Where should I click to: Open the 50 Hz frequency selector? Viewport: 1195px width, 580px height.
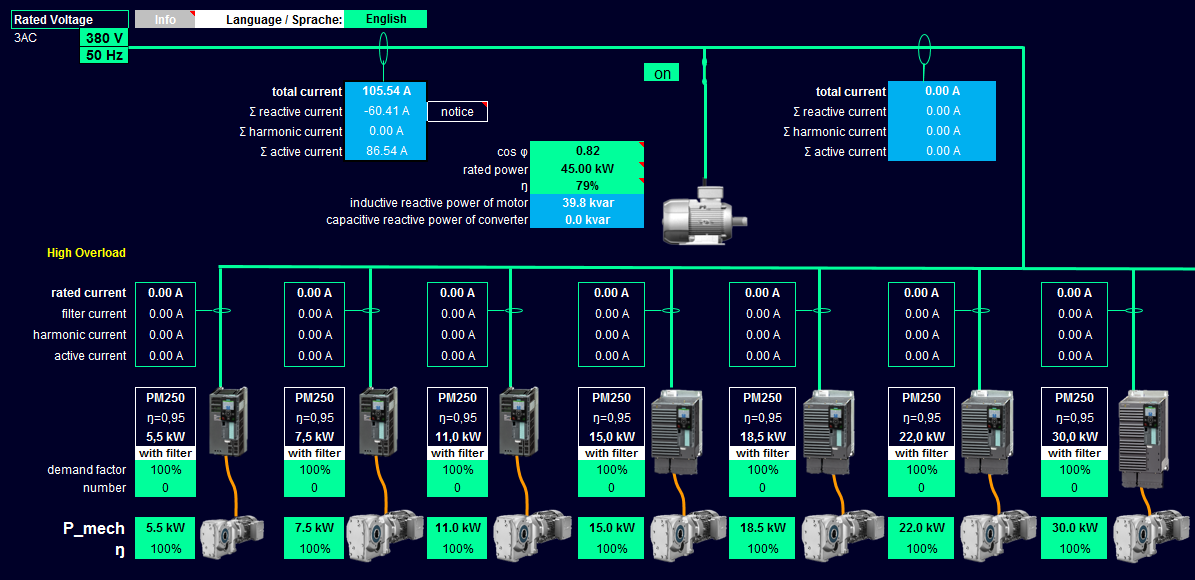104,55
